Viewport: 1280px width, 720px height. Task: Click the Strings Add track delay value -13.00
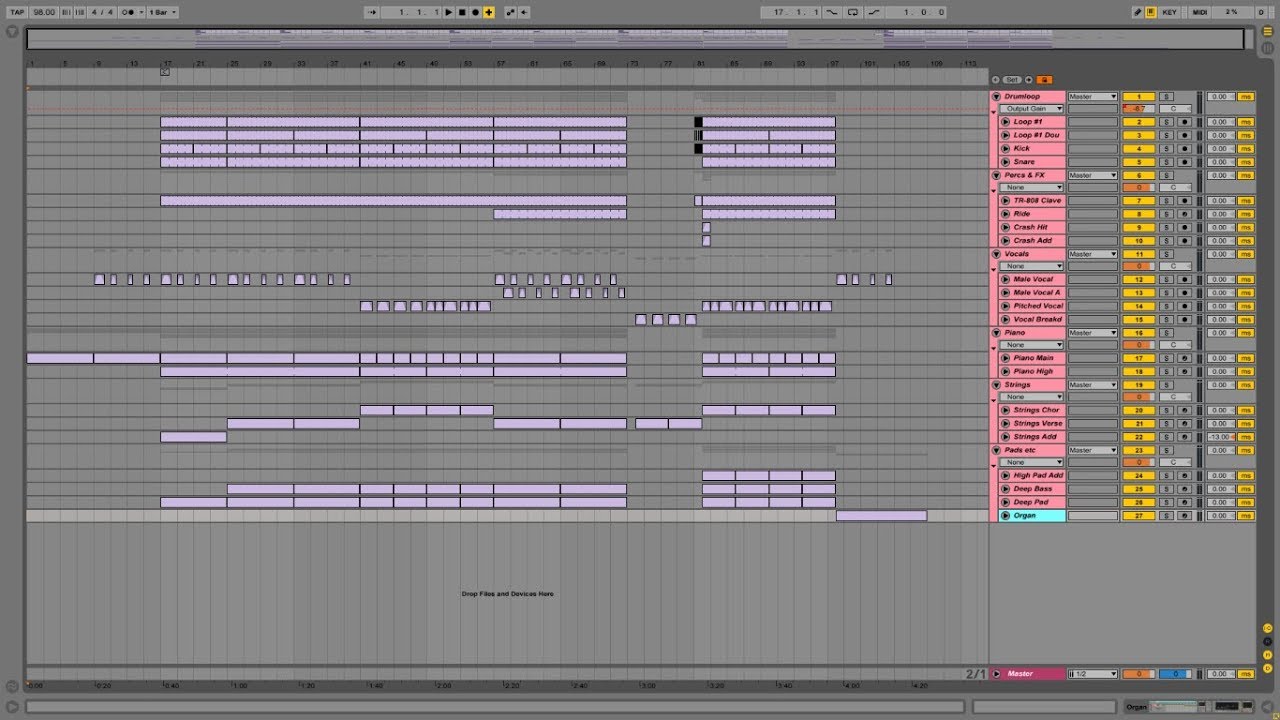tap(1221, 437)
